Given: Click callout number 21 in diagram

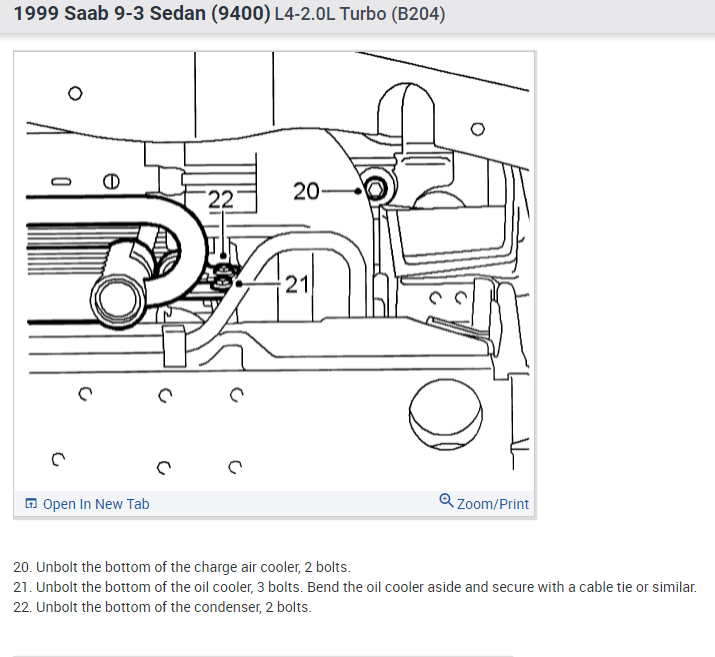Looking at the screenshot, I should (297, 284).
